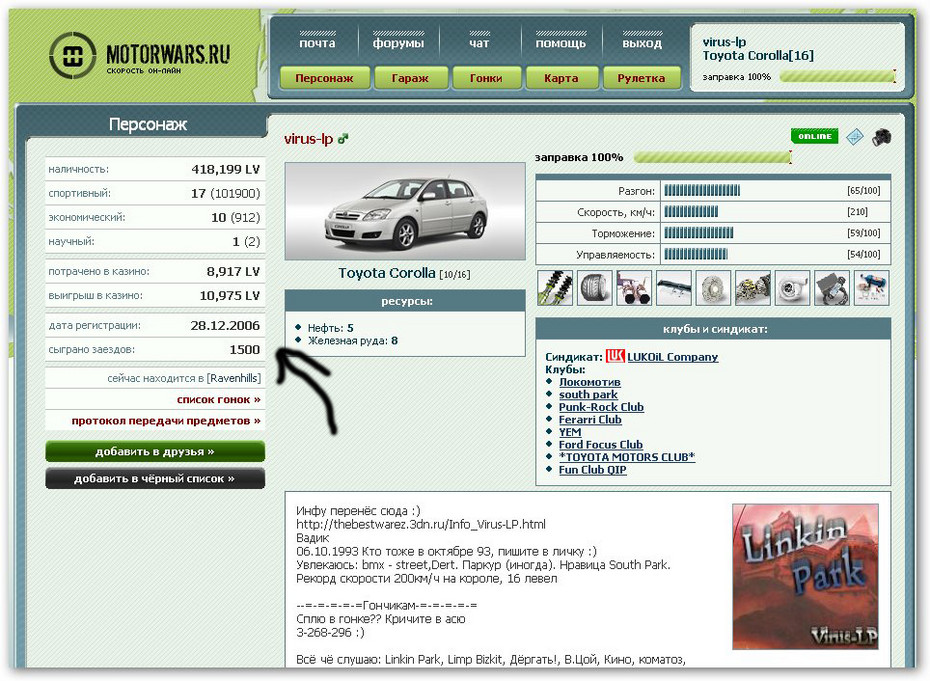Open the brake disc part icon
The image size is (930, 681).
click(713, 288)
